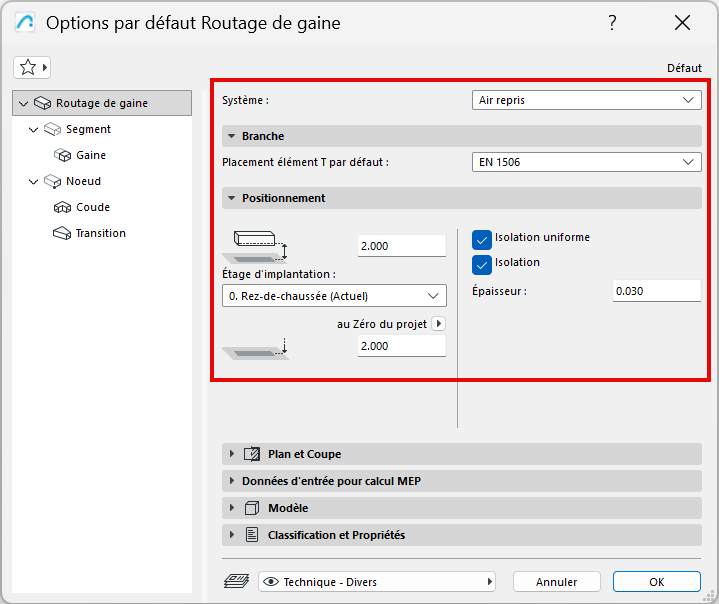Screen dimensions: 719x604
Task: Select the Transition node icon
Action: [x=62, y=233]
